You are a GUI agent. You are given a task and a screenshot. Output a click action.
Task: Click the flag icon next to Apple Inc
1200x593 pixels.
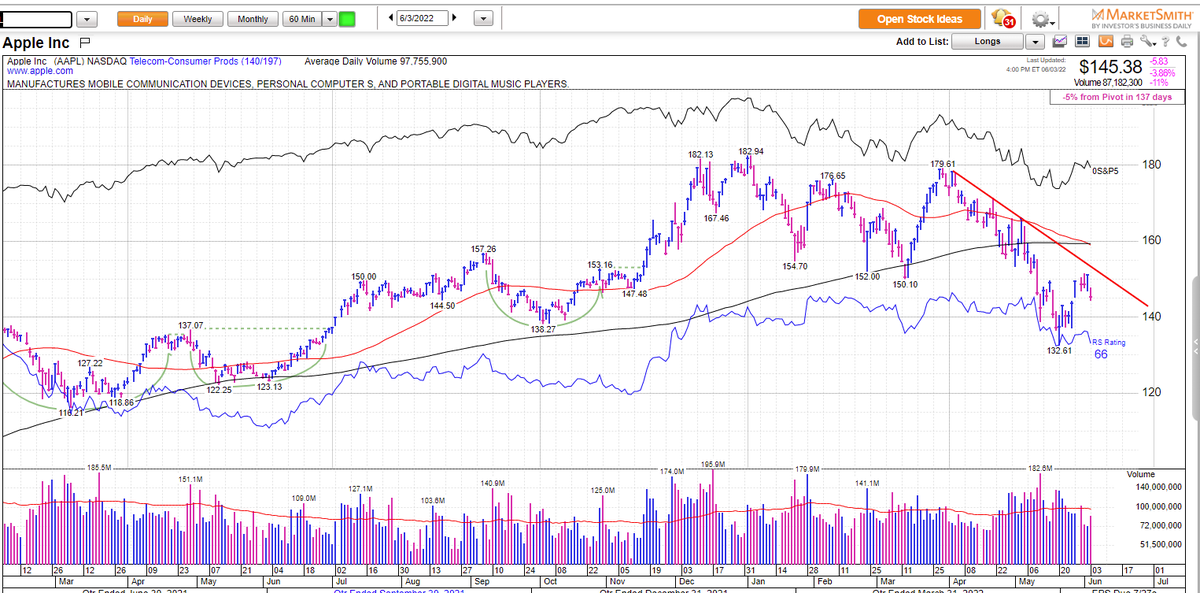coord(84,43)
